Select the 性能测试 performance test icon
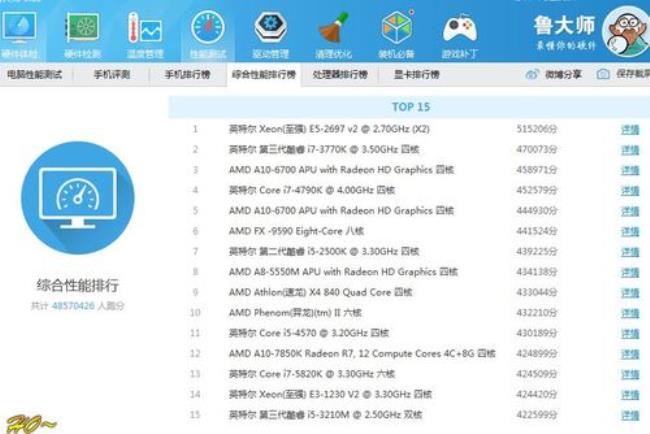Screen dimensions: 650x434 pyautogui.click(x=208, y=27)
